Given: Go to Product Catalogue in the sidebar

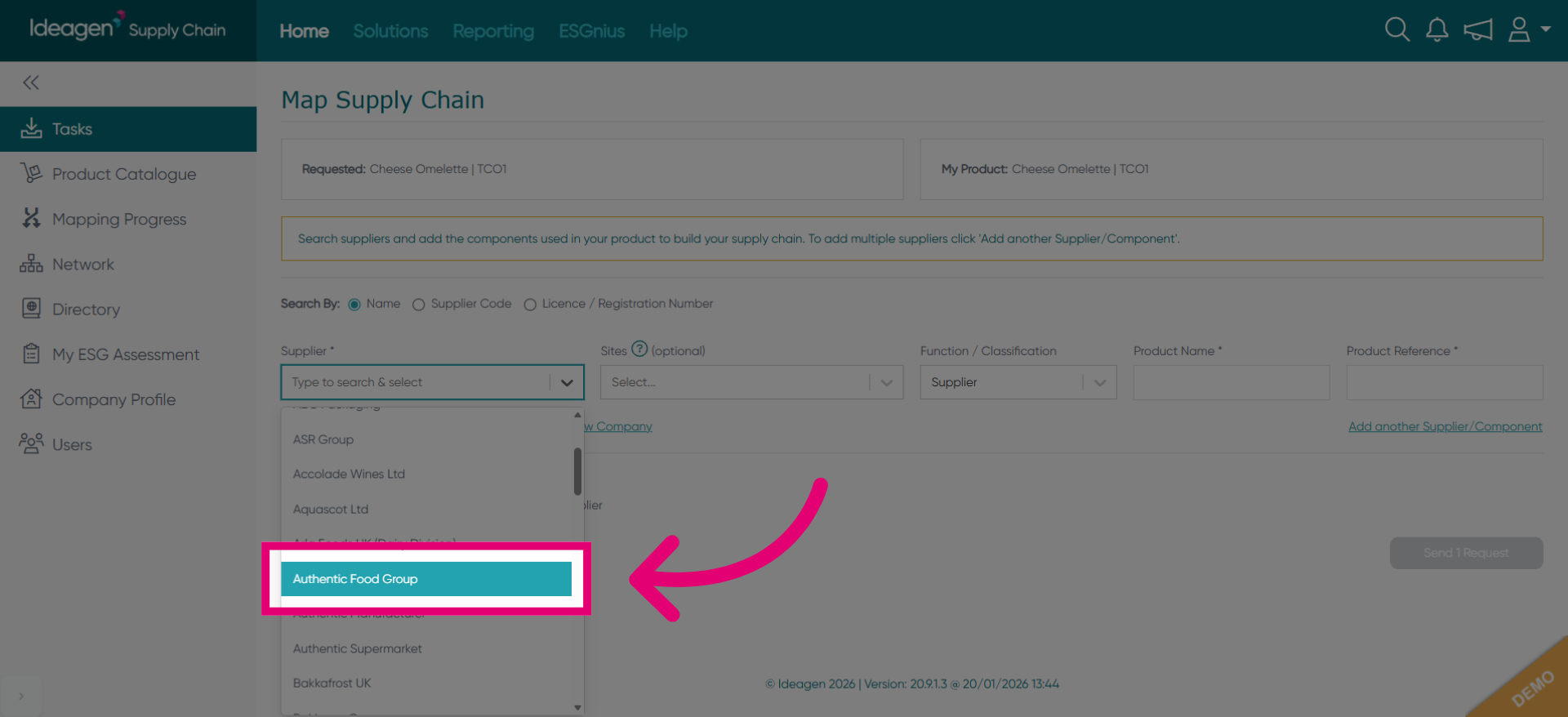Looking at the screenshot, I should click(128, 174).
